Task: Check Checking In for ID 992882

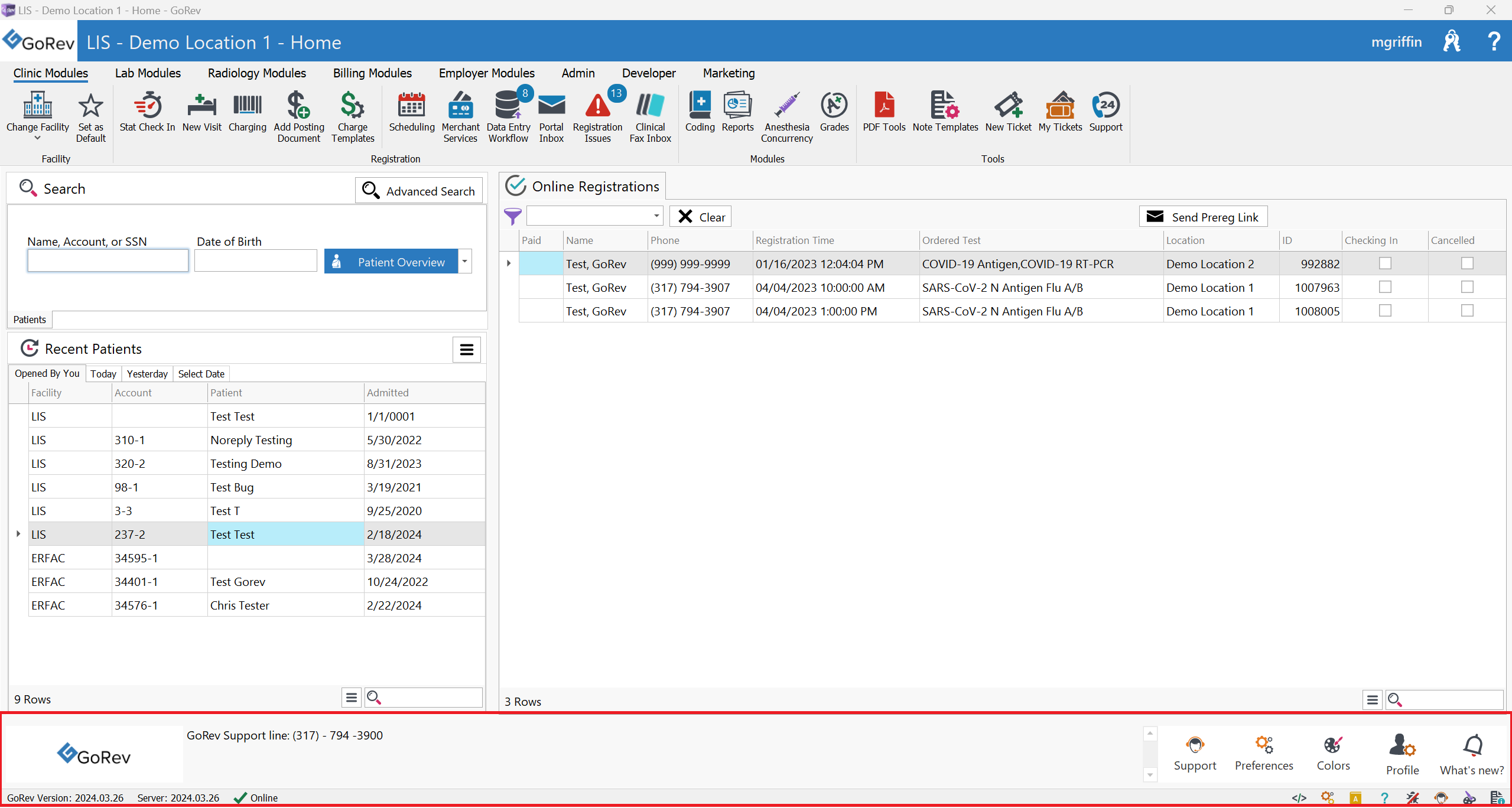Action: coord(1385,263)
